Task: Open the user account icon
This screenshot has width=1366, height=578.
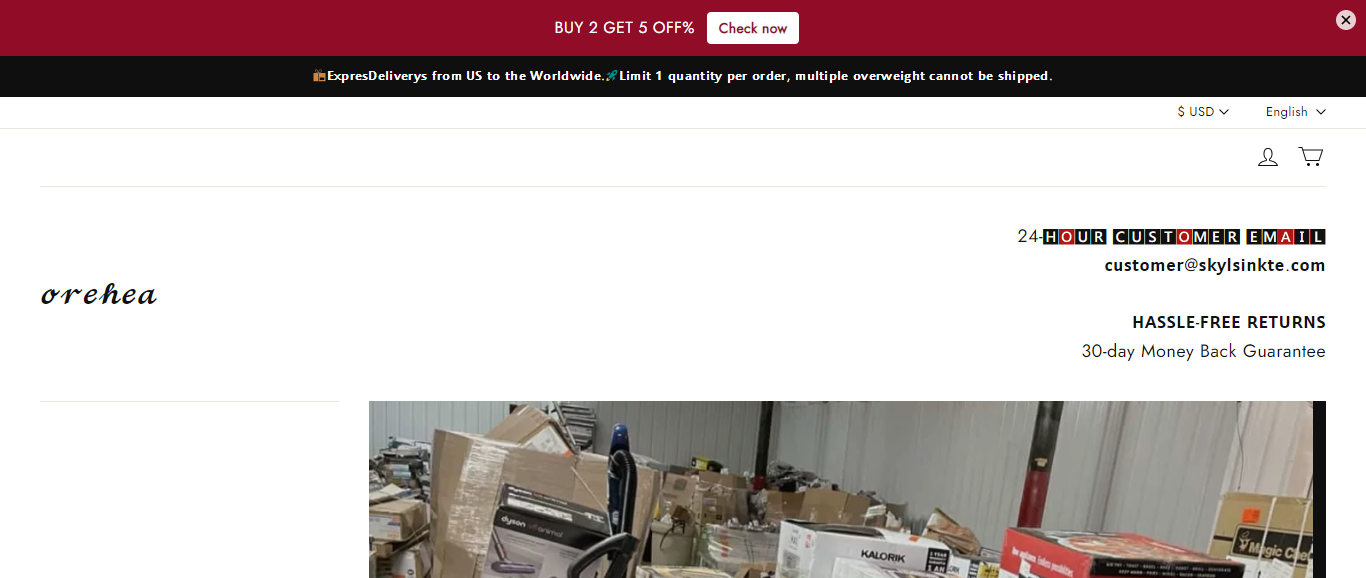Action: pyautogui.click(x=1268, y=157)
